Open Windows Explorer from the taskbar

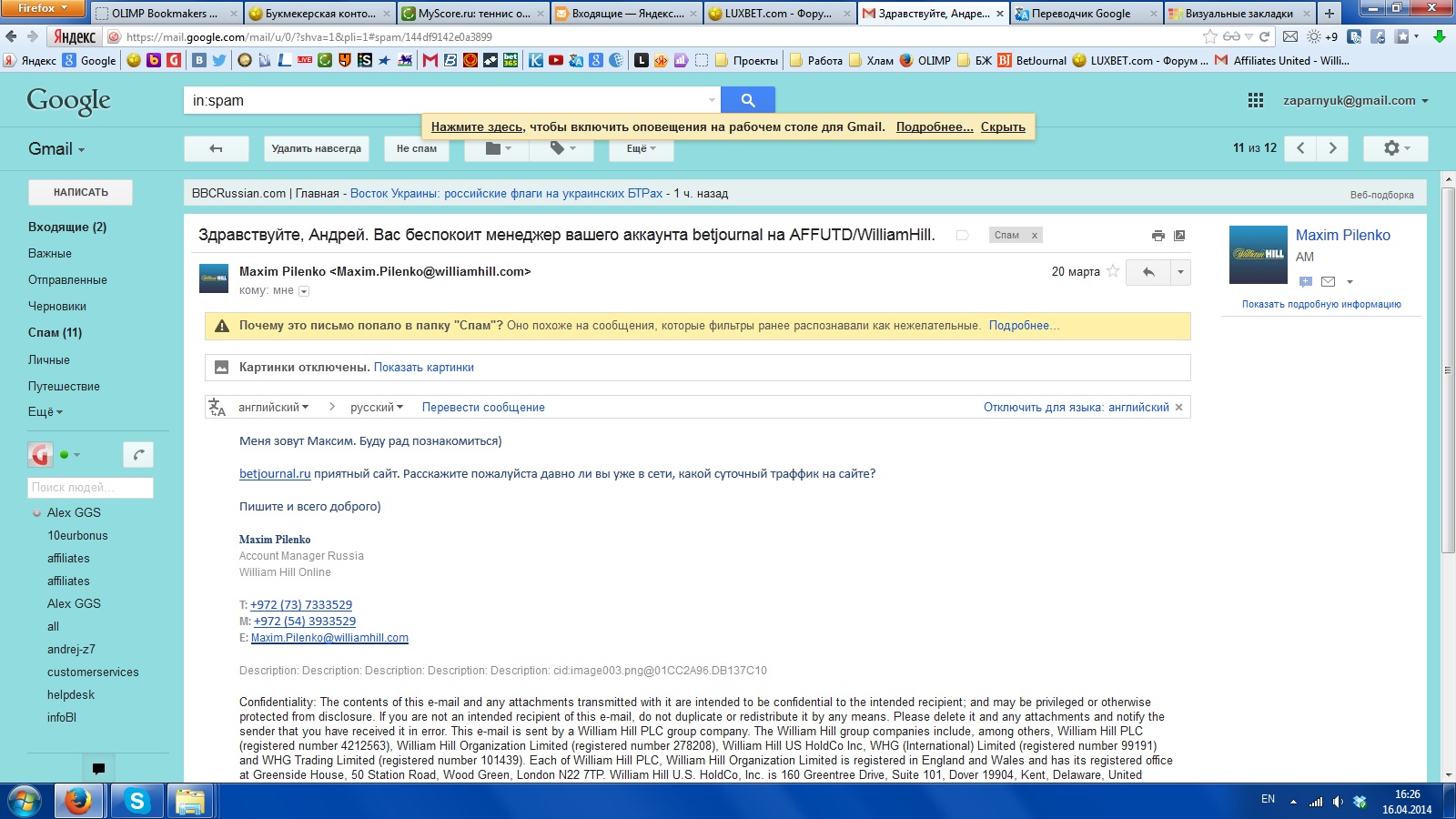pos(190,802)
